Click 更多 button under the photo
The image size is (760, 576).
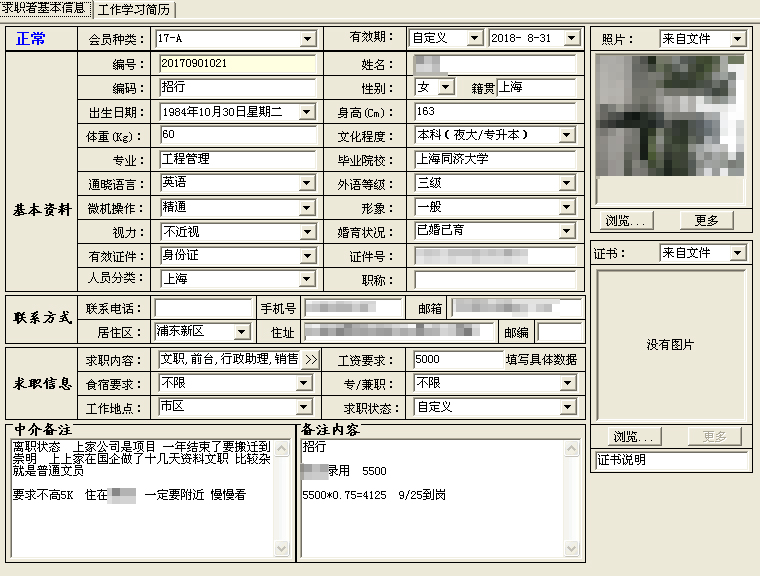coord(706,221)
